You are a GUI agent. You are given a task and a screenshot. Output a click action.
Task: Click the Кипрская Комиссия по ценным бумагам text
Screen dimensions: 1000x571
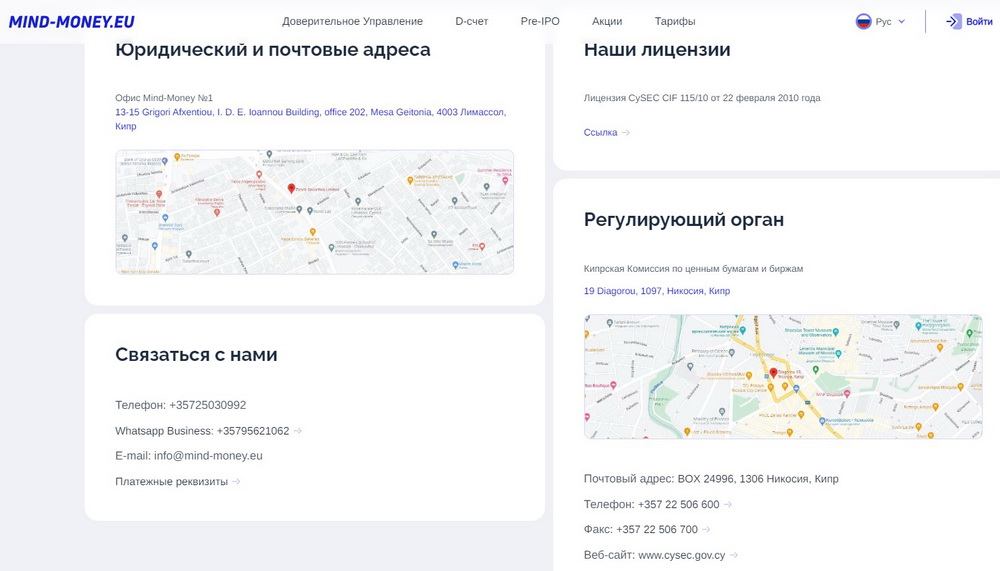(x=693, y=269)
